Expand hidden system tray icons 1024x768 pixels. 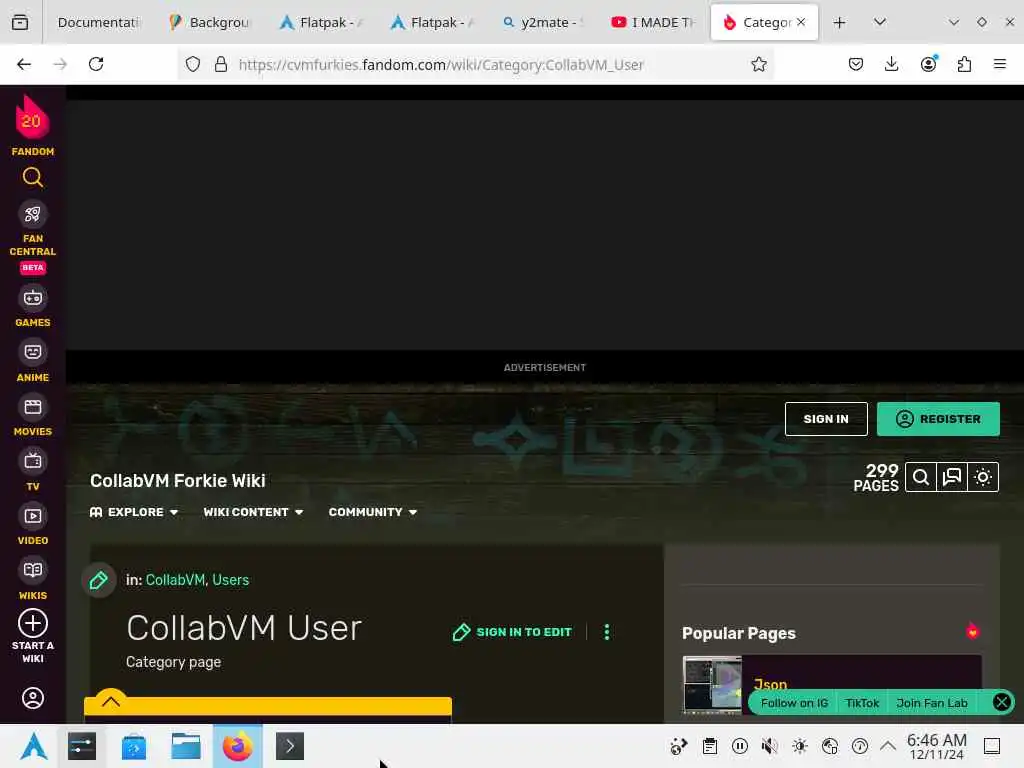(x=888, y=746)
